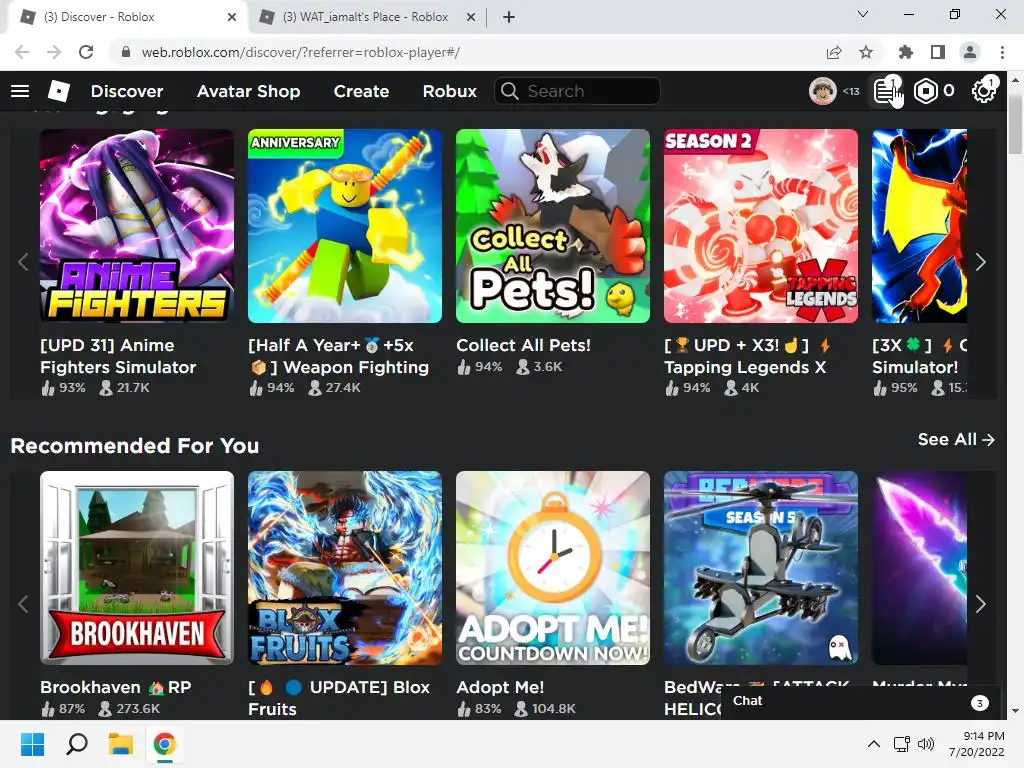Share this page via address bar share icon
The height and width of the screenshot is (768, 1024).
[834, 52]
